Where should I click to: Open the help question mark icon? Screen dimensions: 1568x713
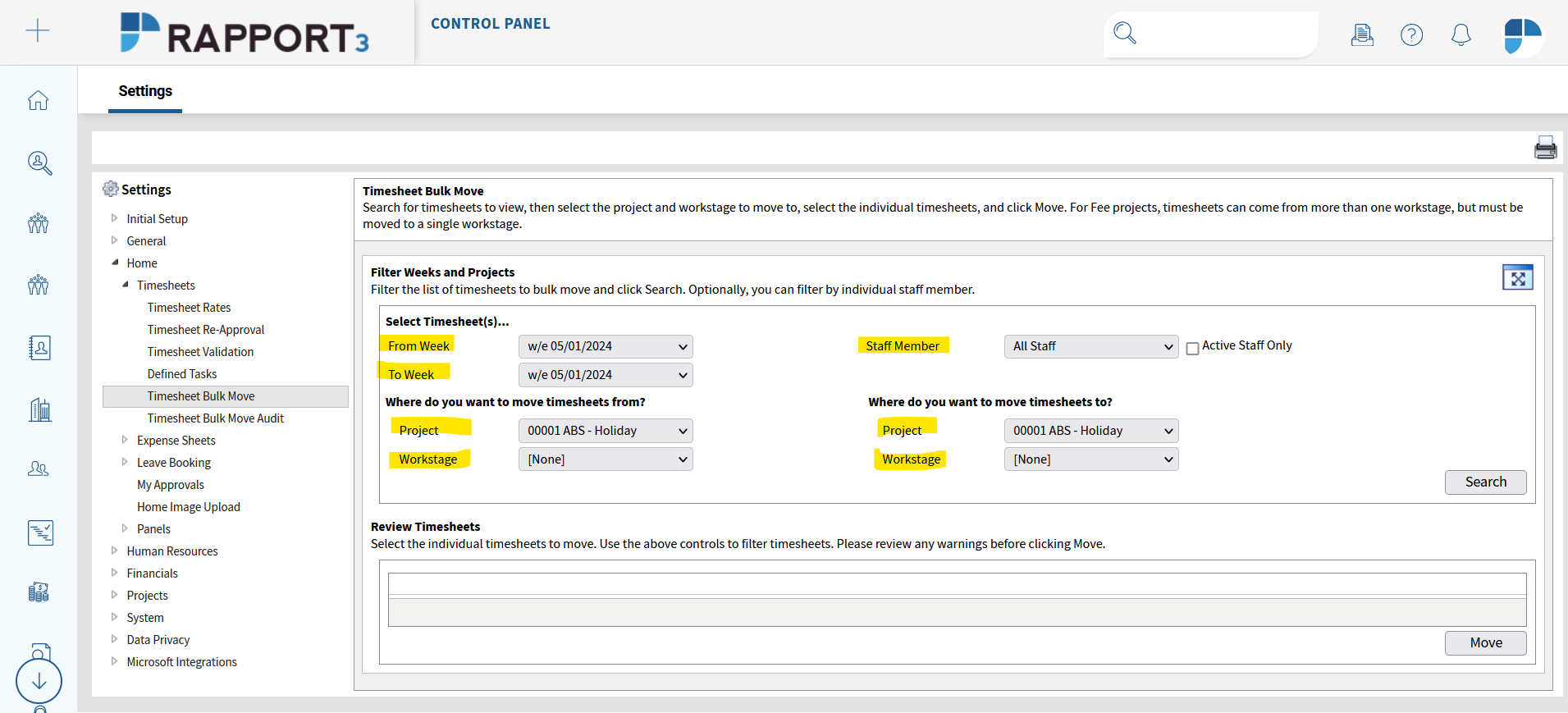(1412, 34)
